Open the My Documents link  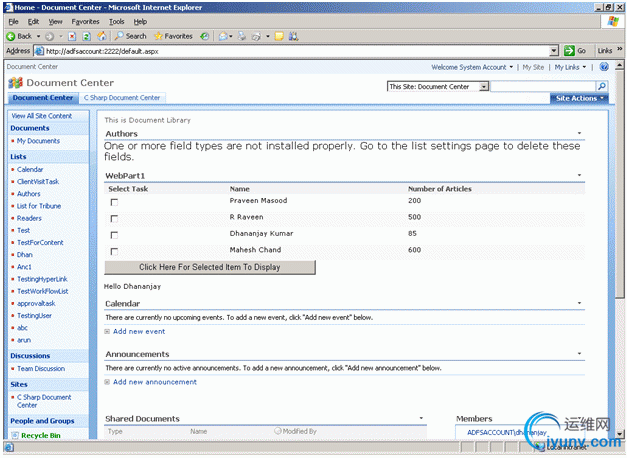(38, 141)
